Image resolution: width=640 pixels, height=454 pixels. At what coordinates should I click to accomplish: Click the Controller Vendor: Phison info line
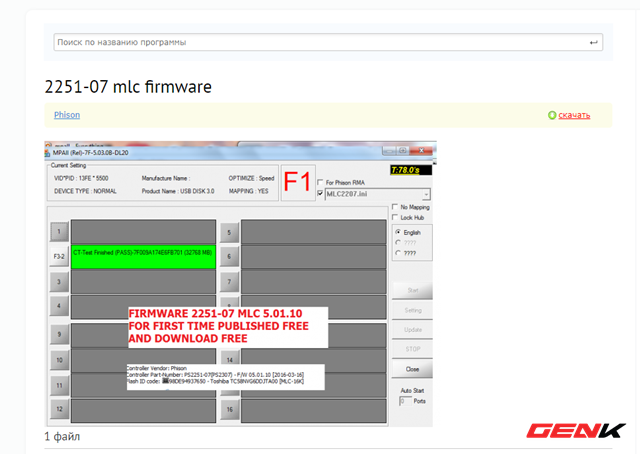tap(157, 368)
